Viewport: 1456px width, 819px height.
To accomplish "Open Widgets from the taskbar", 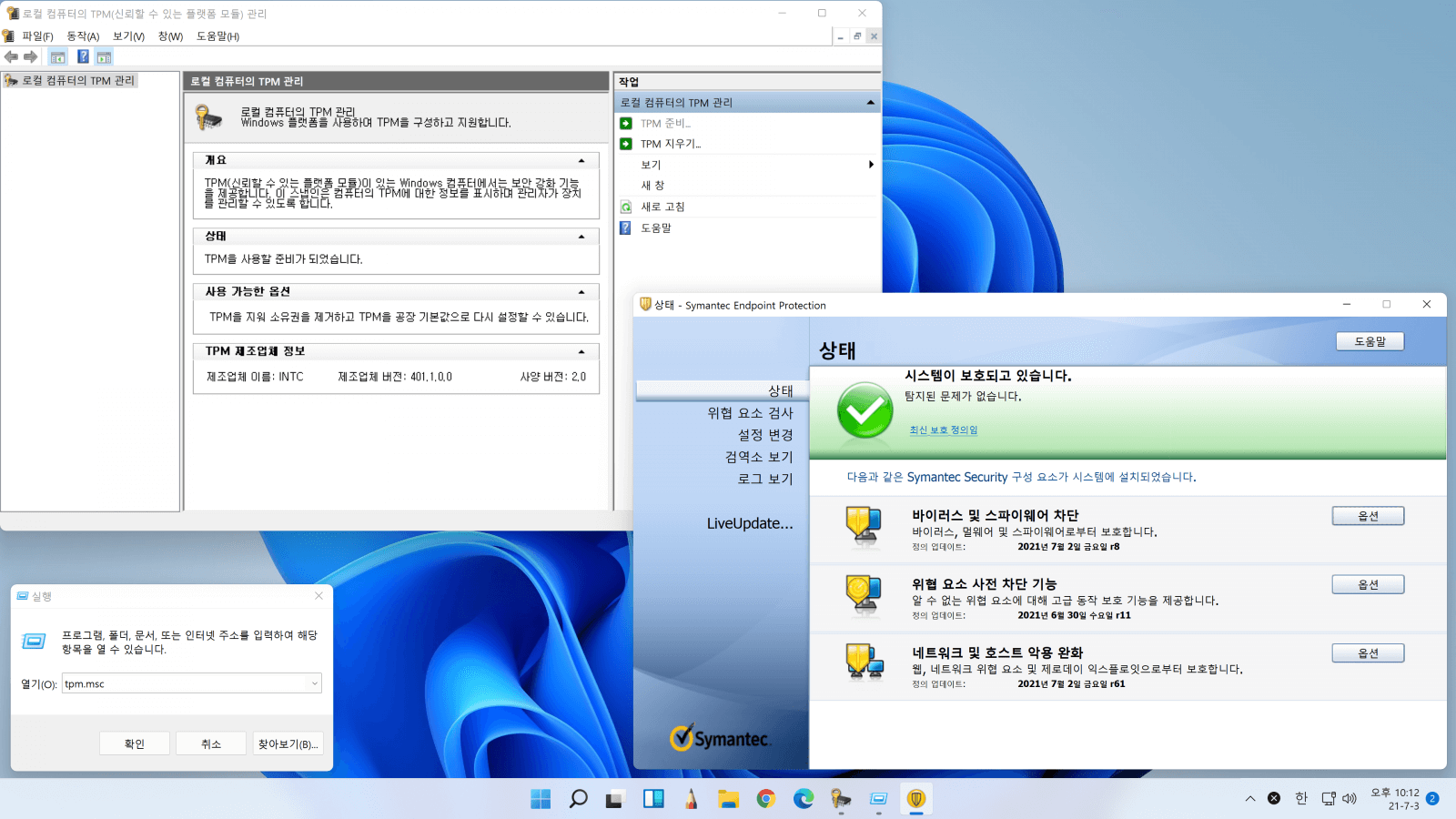I will [x=653, y=799].
